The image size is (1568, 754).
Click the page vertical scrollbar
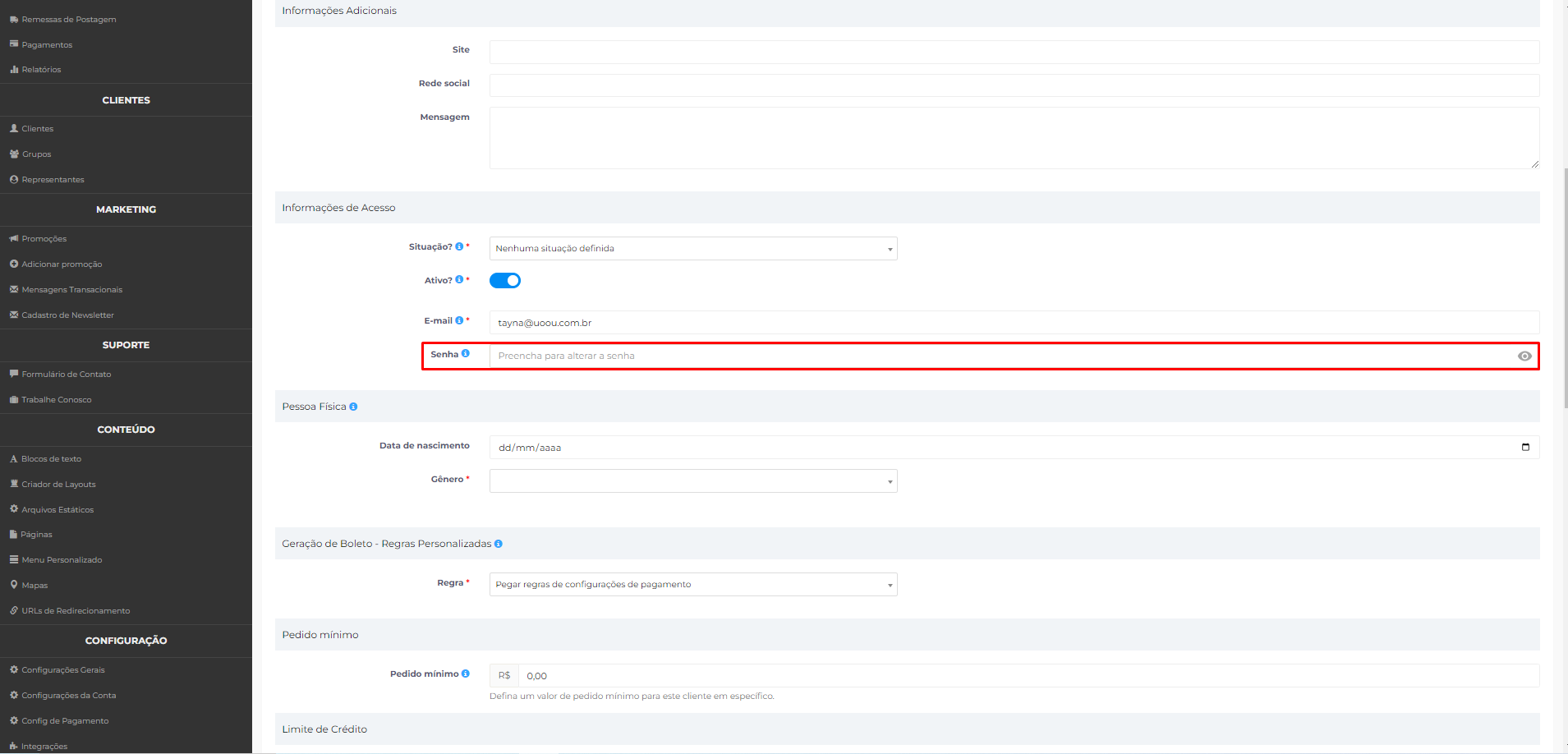click(1565, 287)
